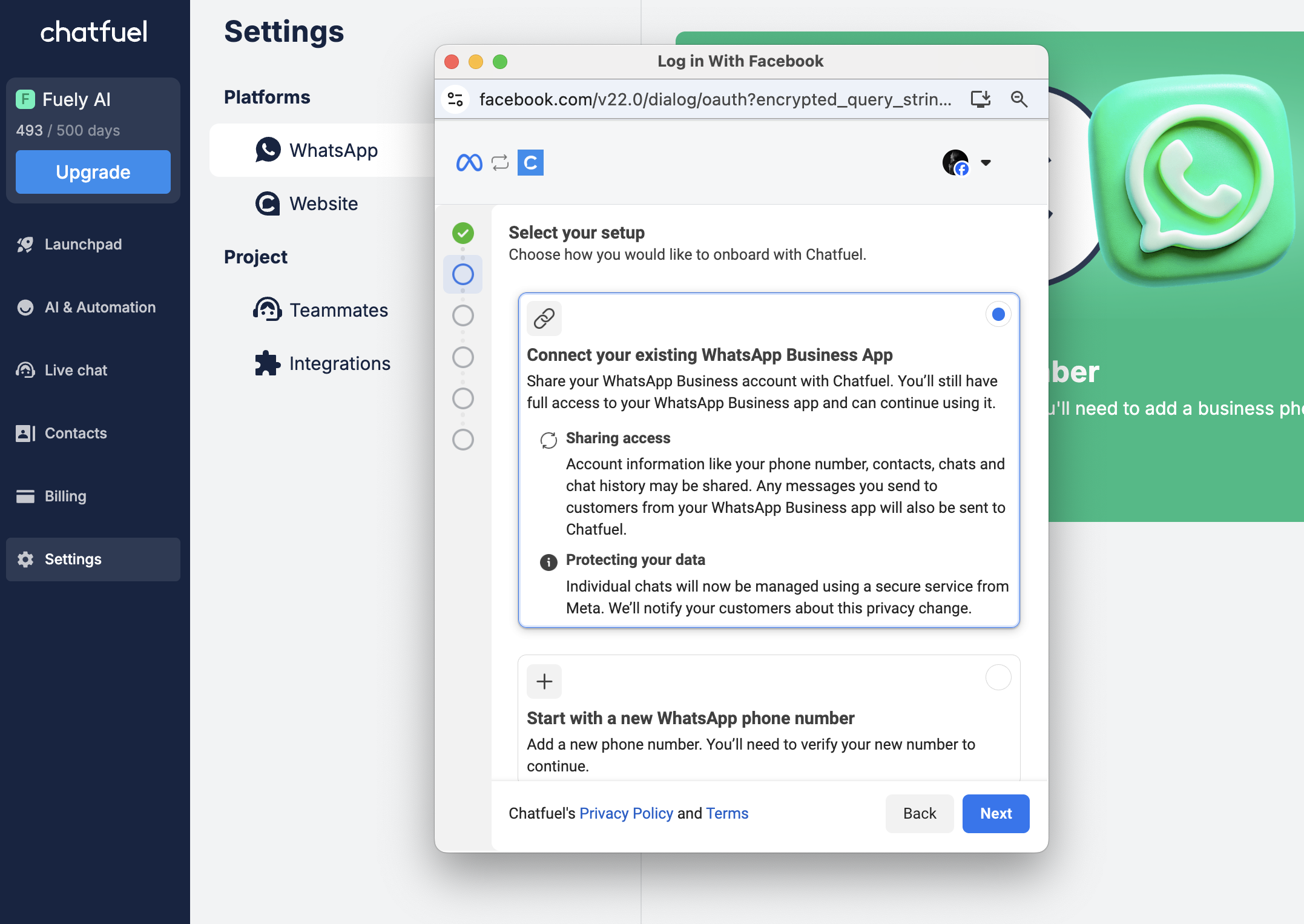Viewport: 1304px width, 924px height.
Task: Click the site settings icon in address bar
Action: (x=455, y=99)
